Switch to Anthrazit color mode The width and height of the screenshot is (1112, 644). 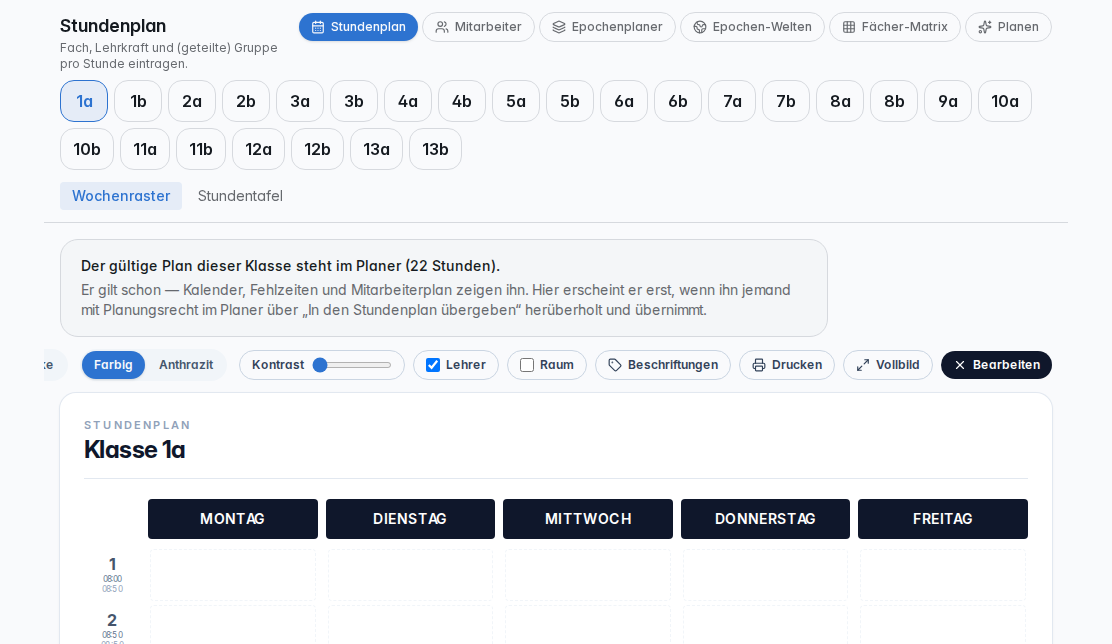point(186,365)
